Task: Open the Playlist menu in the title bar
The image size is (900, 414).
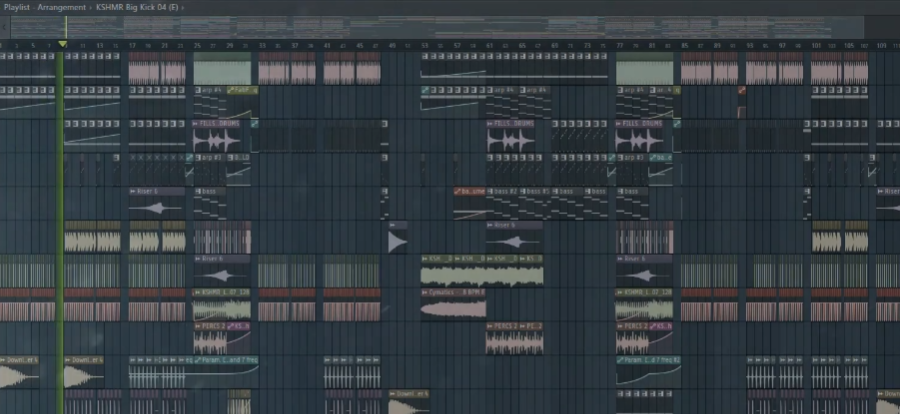Action: [17, 7]
